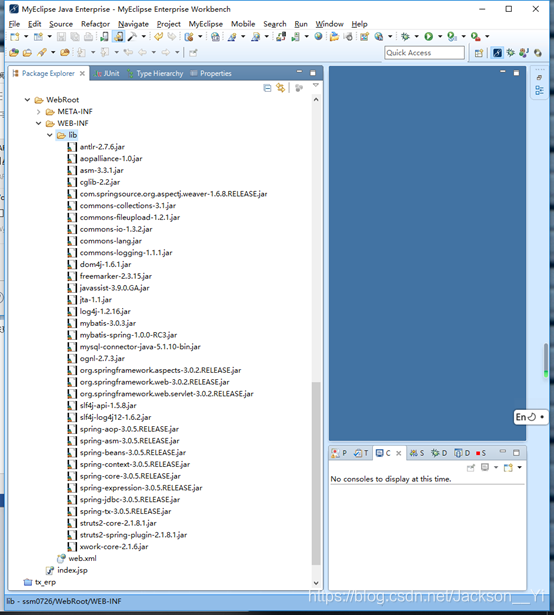Click the Back navigation arrow icon
Image resolution: width=554 pixels, height=615 pixels.
tap(142, 52)
